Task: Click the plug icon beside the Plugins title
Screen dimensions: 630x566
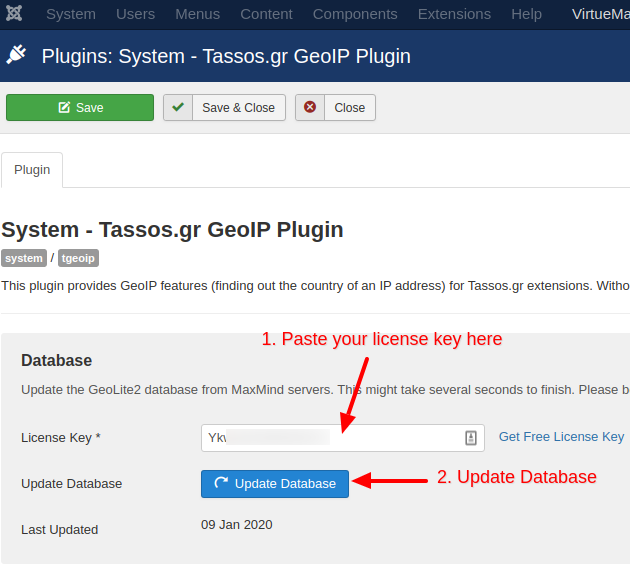Action: pyautogui.click(x=16, y=55)
